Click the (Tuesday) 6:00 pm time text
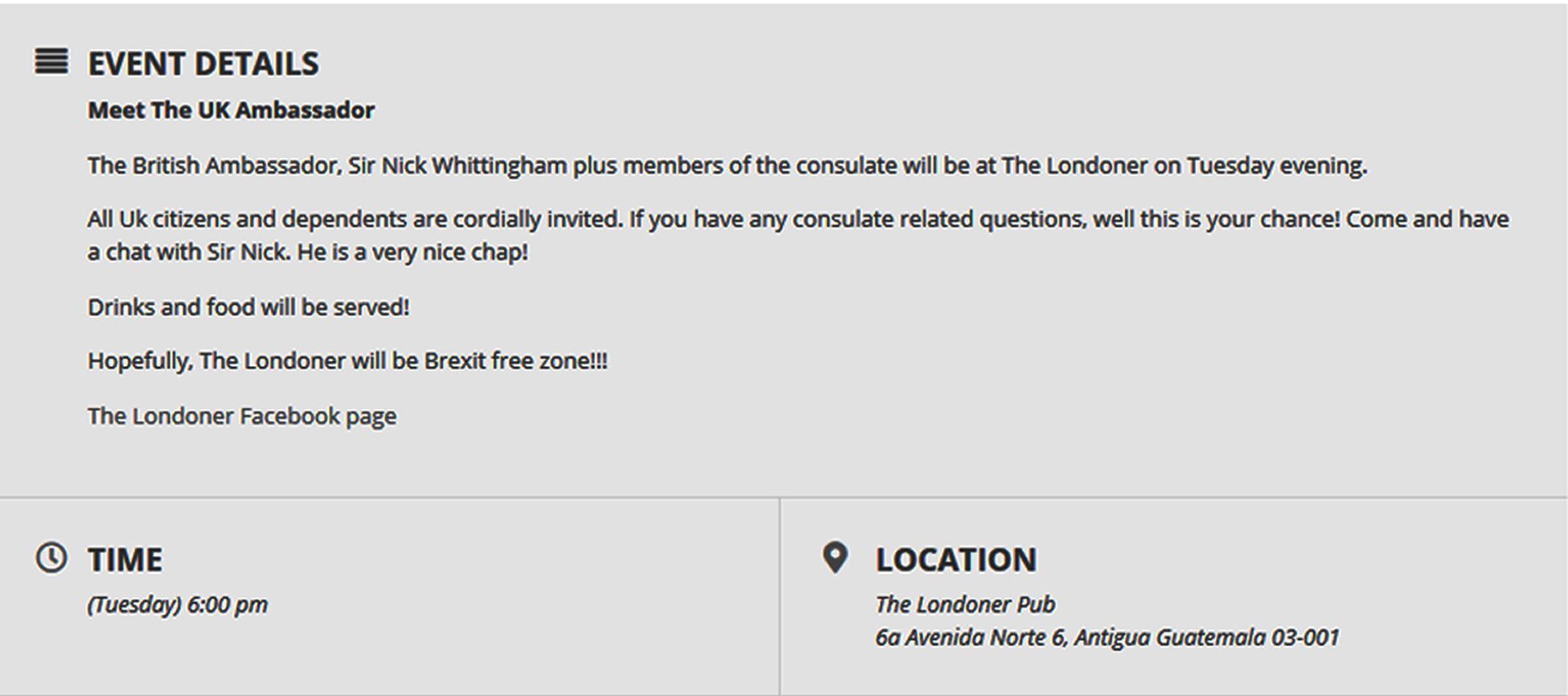The image size is (1568, 696). coord(178,605)
